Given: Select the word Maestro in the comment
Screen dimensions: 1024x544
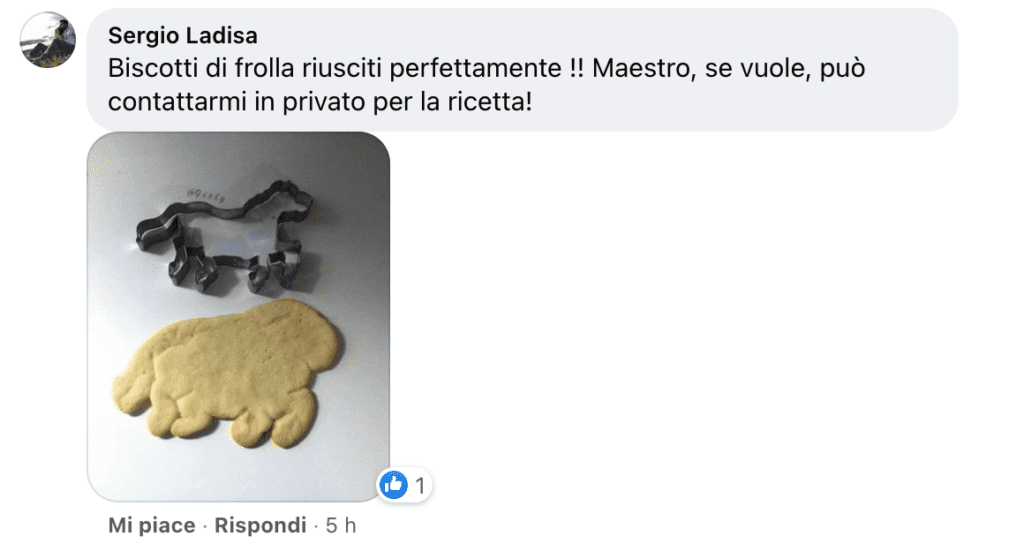Looking at the screenshot, I should [642, 68].
